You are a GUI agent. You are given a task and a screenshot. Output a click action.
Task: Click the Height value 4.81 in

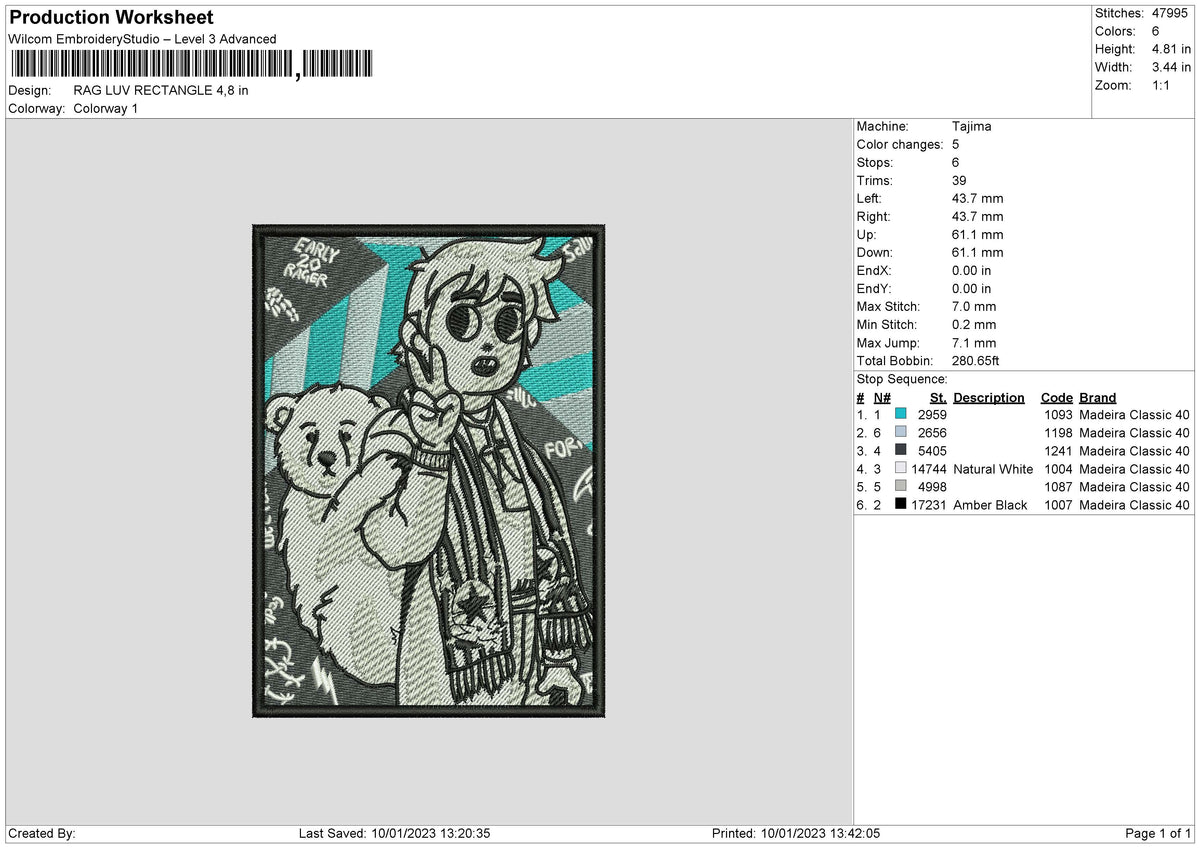coord(1172,49)
